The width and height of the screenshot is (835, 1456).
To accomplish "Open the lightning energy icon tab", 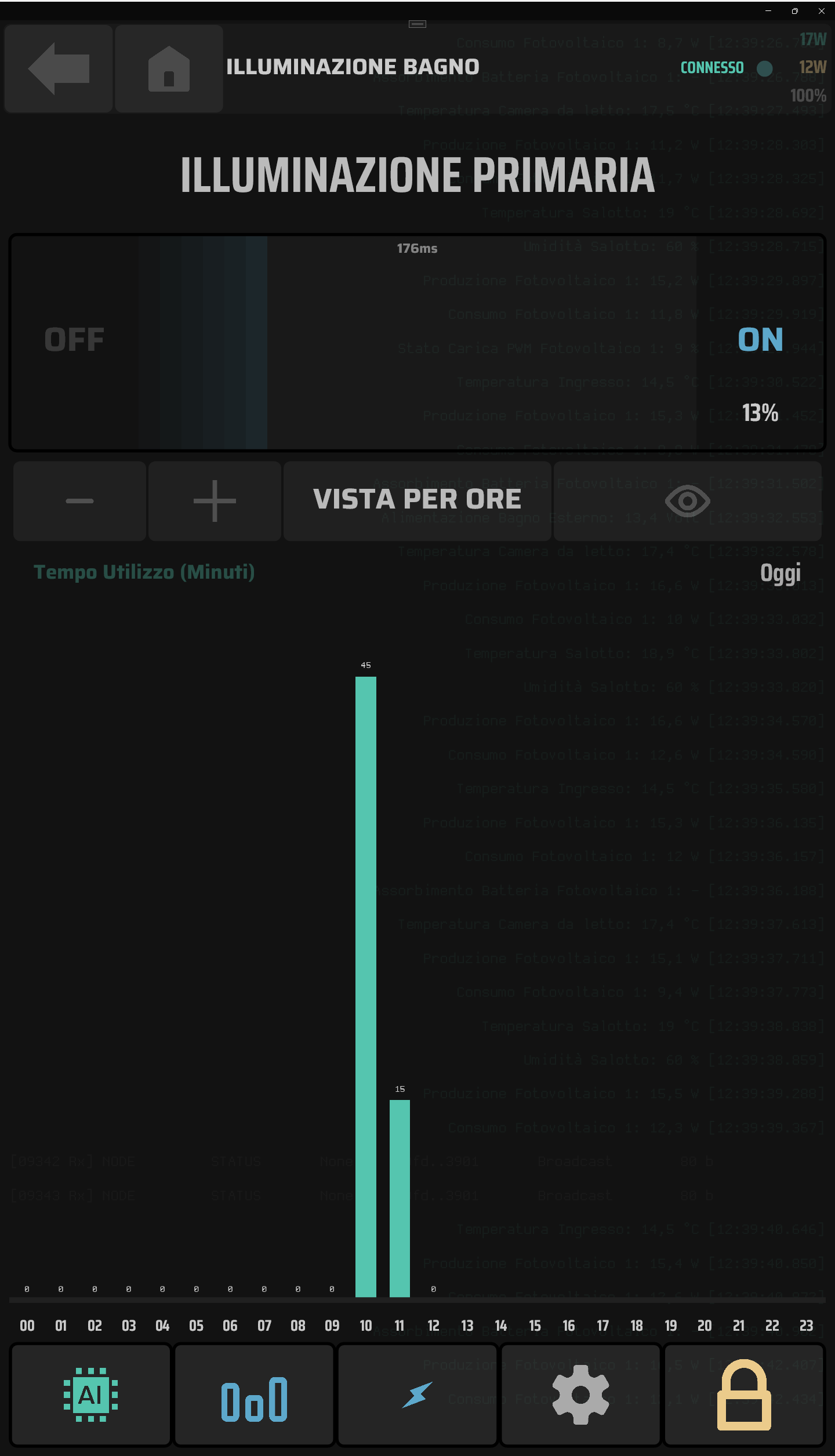I will click(418, 1395).
